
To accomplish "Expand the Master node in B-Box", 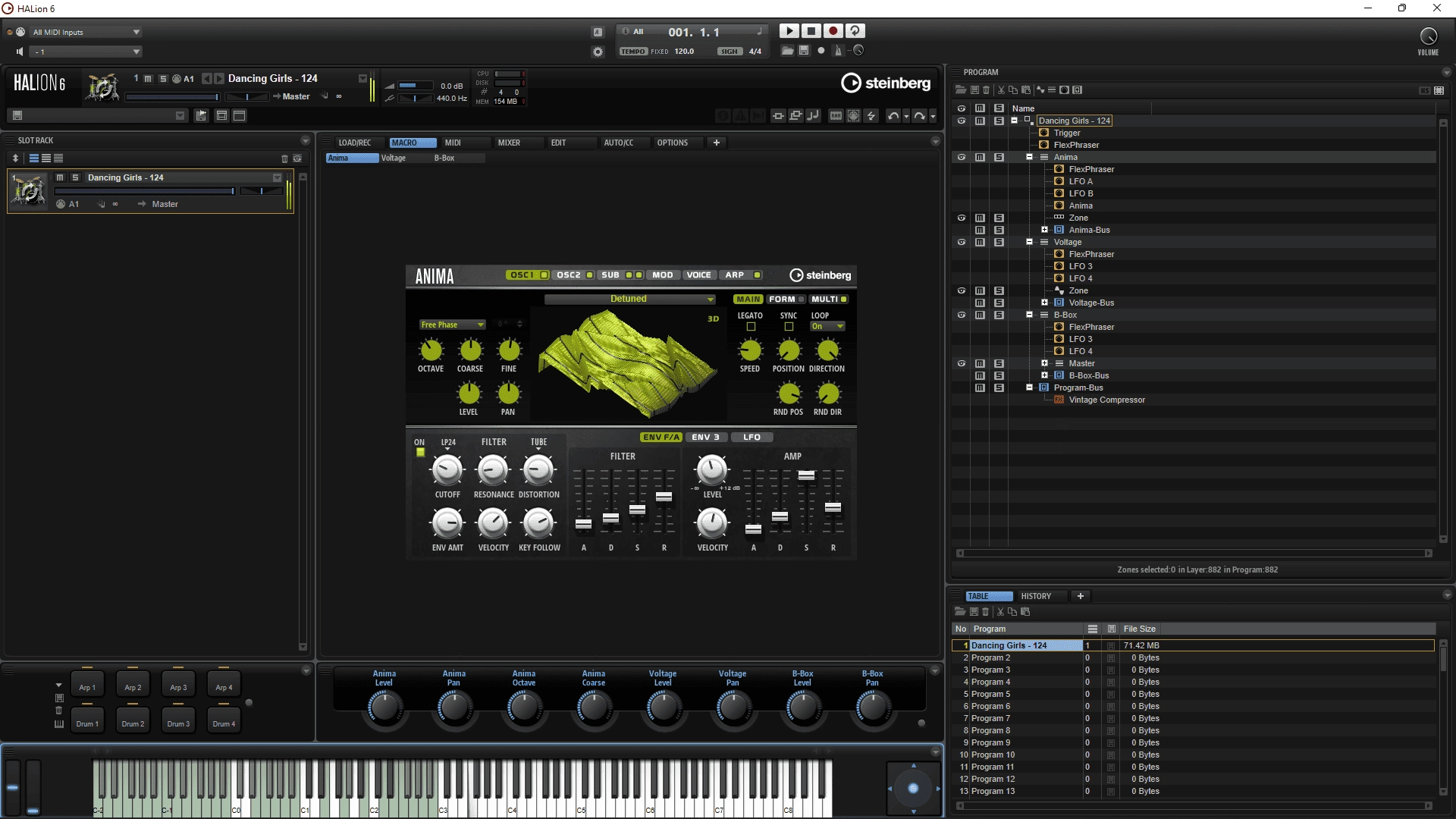I will tap(1044, 363).
